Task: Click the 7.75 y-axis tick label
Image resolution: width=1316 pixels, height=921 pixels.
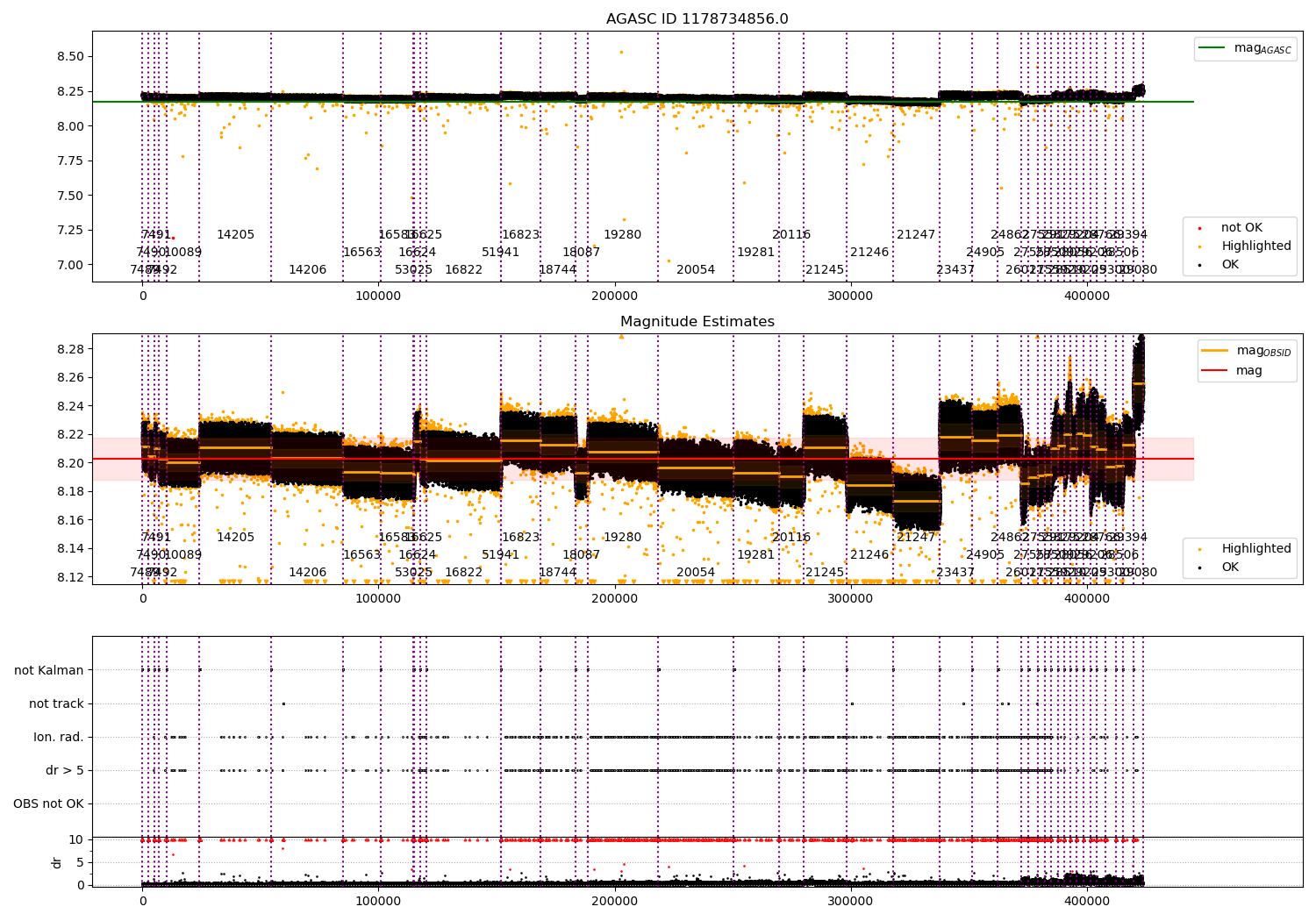Action: (69, 161)
